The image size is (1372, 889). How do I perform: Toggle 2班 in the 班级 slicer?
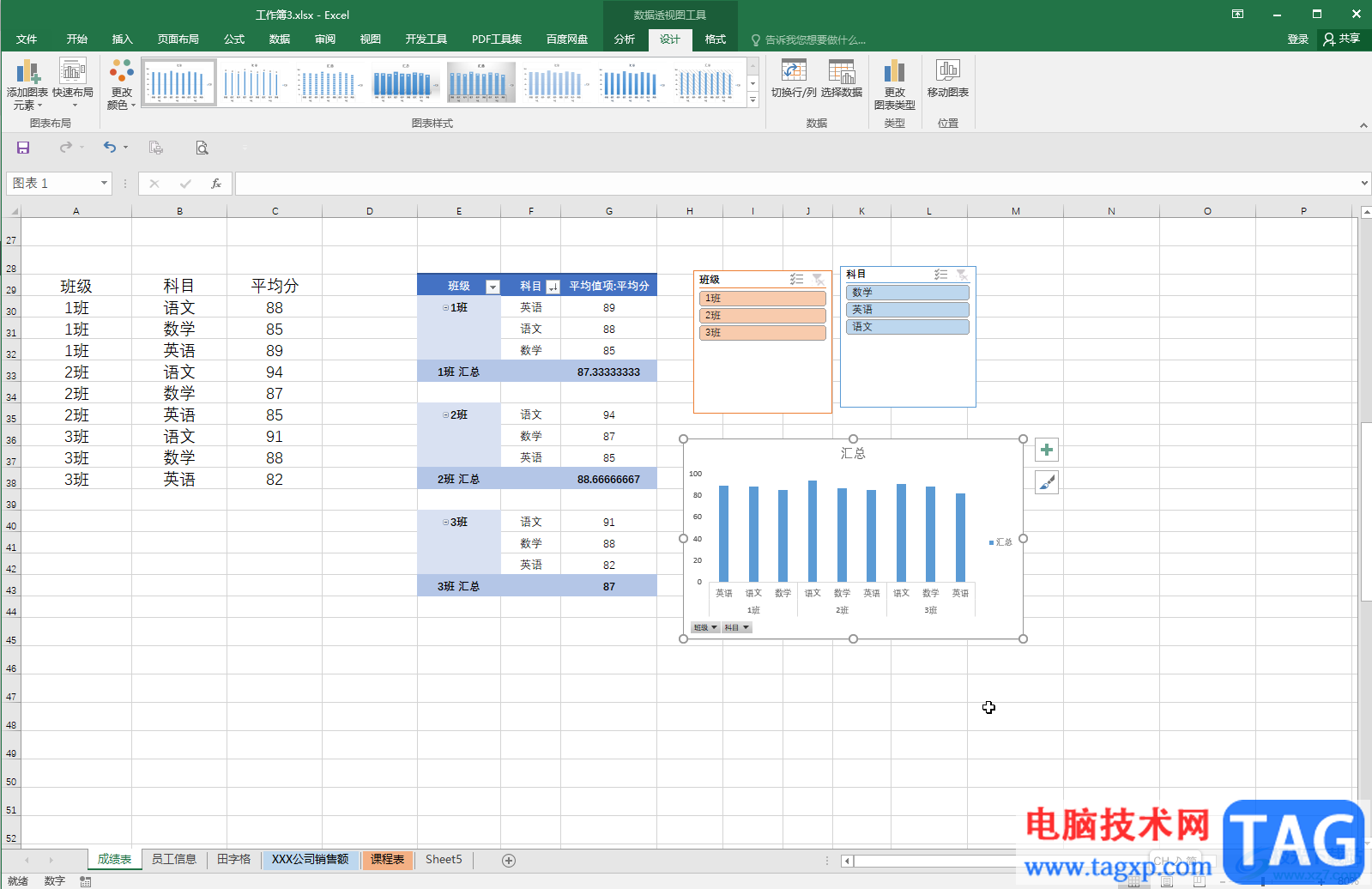763,316
